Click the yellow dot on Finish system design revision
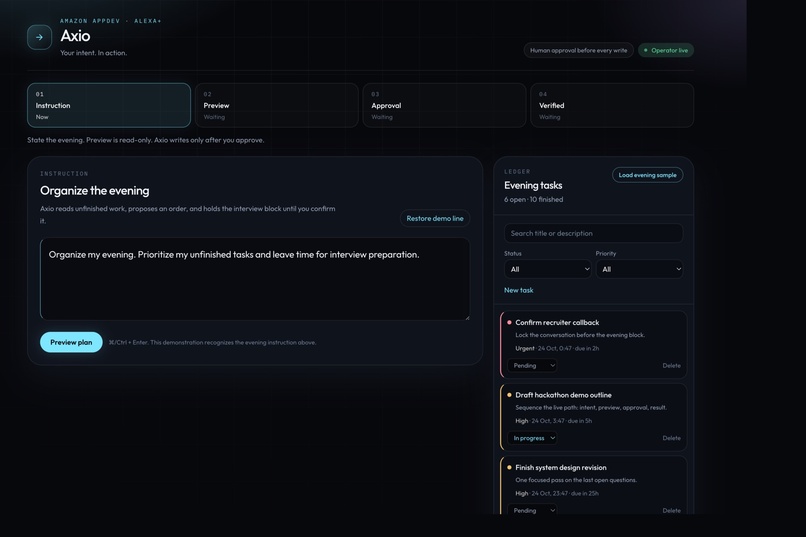Image resolution: width=806 pixels, height=537 pixels. pyautogui.click(x=509, y=468)
